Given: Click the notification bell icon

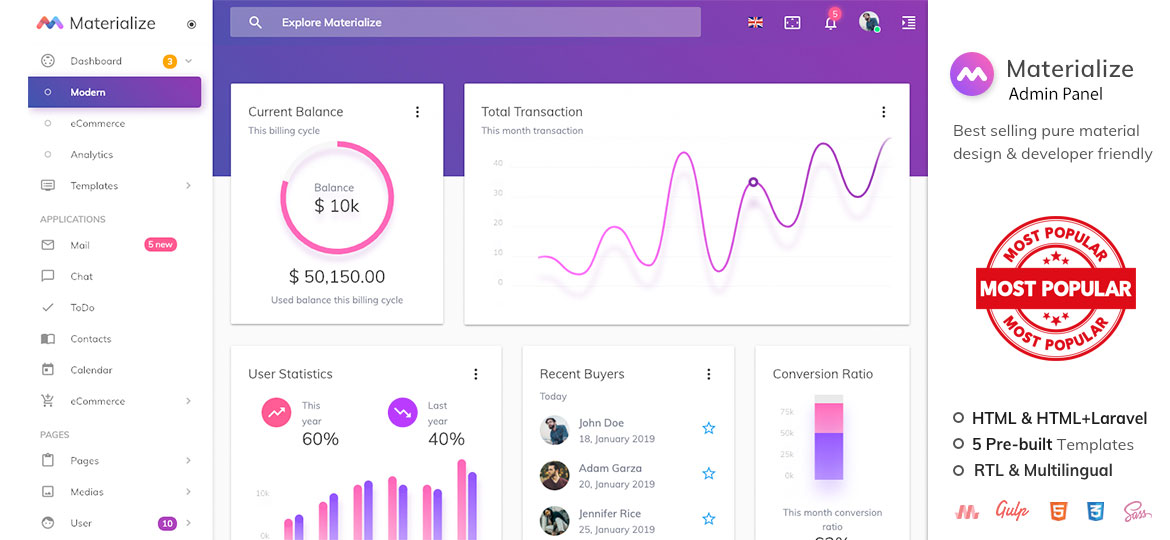Looking at the screenshot, I should coord(830,23).
